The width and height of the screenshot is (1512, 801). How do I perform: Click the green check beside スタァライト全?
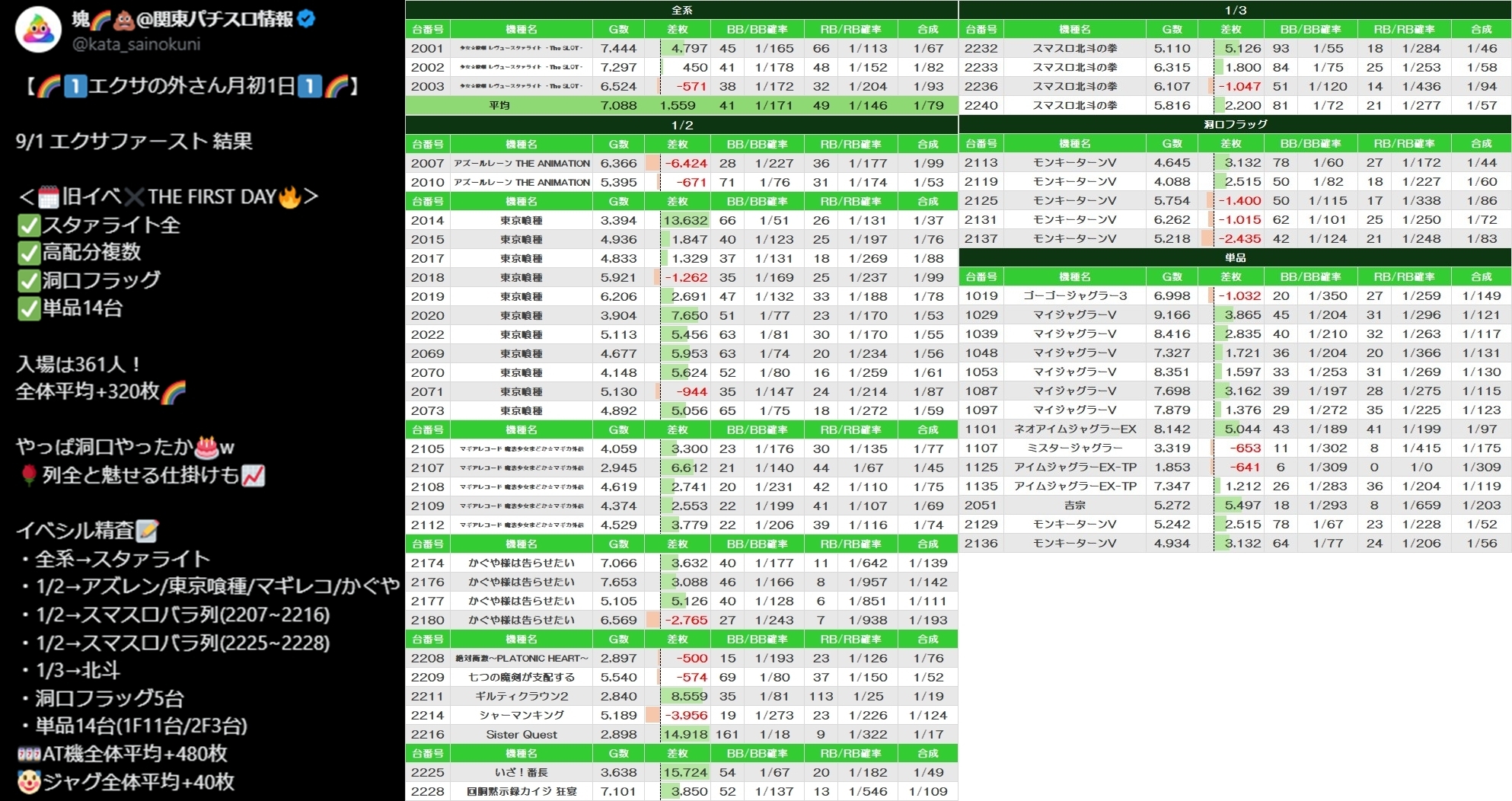pyautogui.click(x=29, y=225)
